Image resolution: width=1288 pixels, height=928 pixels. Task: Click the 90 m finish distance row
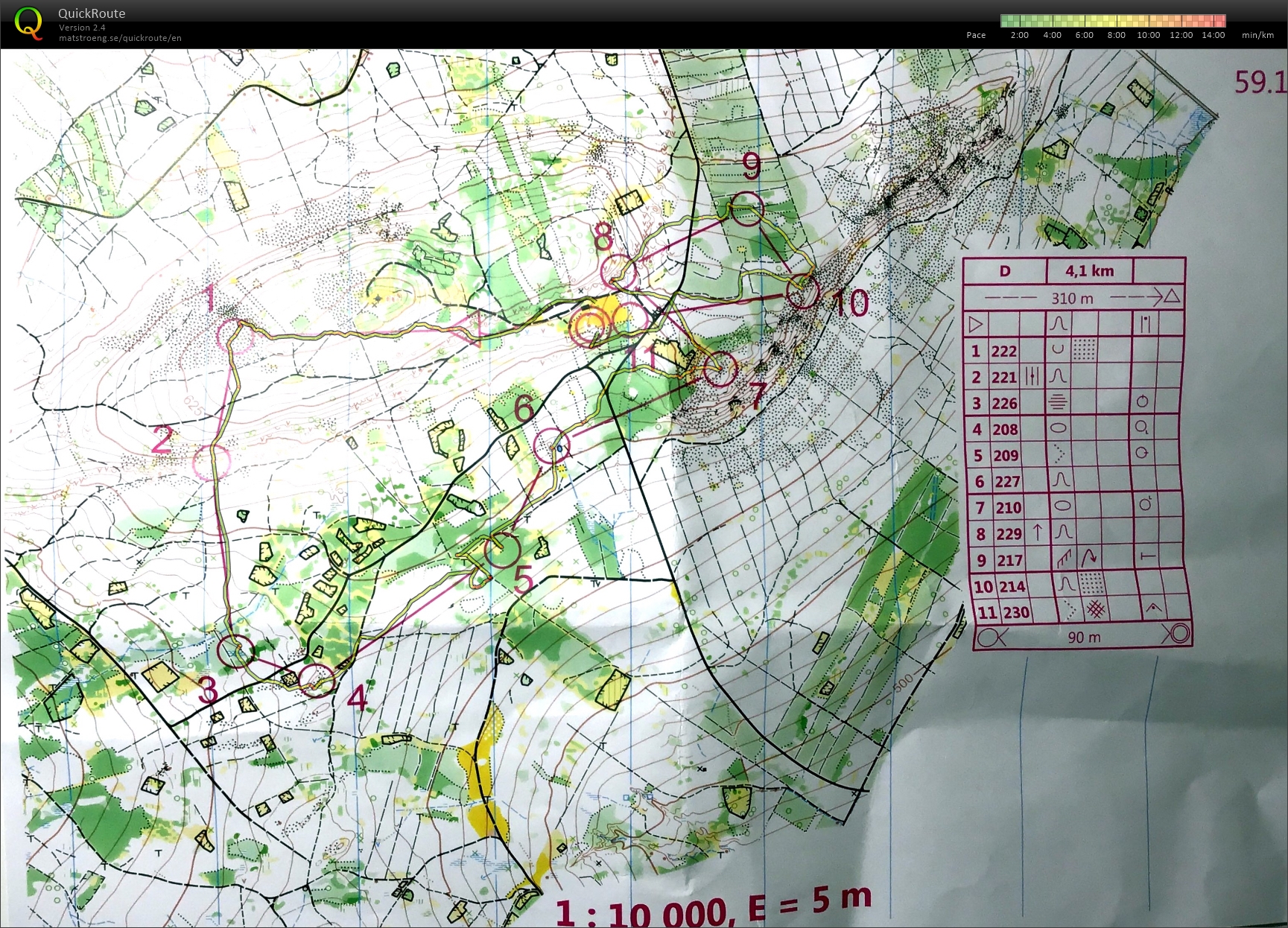pos(1084,637)
